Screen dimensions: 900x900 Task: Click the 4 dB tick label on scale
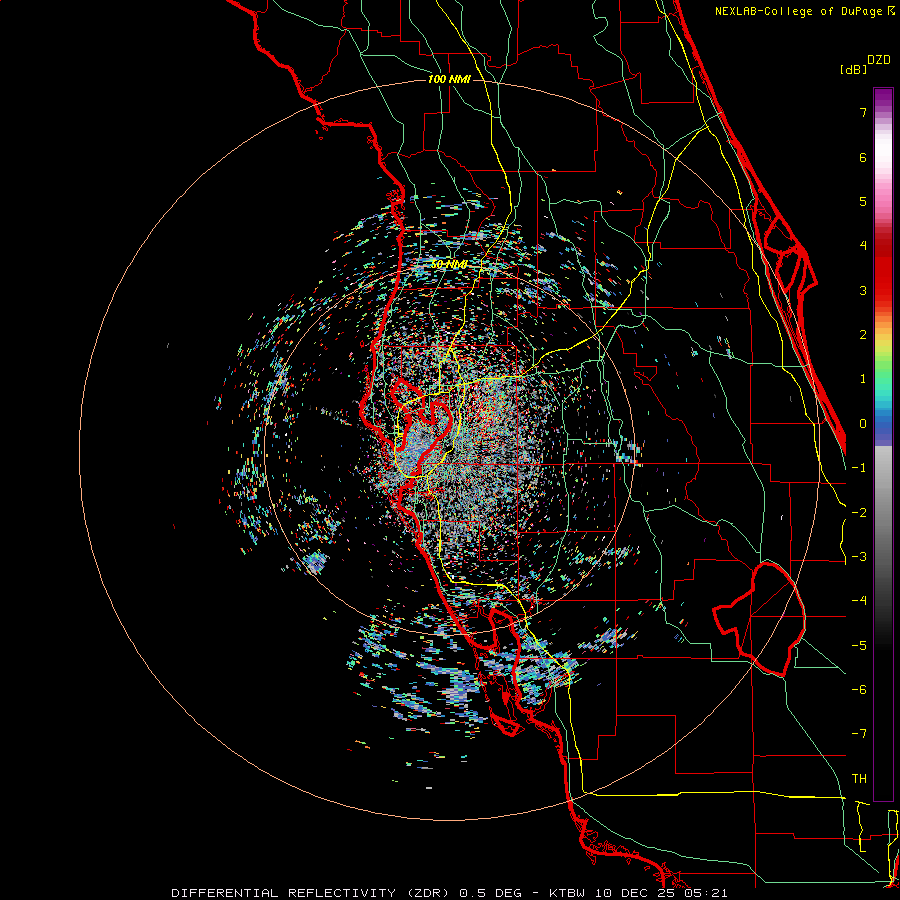[863, 246]
